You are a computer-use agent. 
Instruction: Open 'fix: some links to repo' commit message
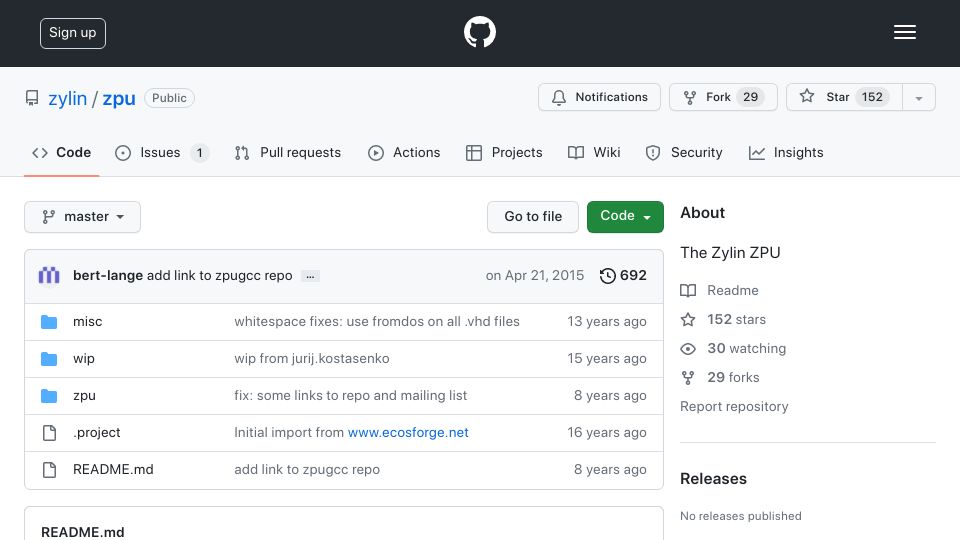[x=350, y=396]
